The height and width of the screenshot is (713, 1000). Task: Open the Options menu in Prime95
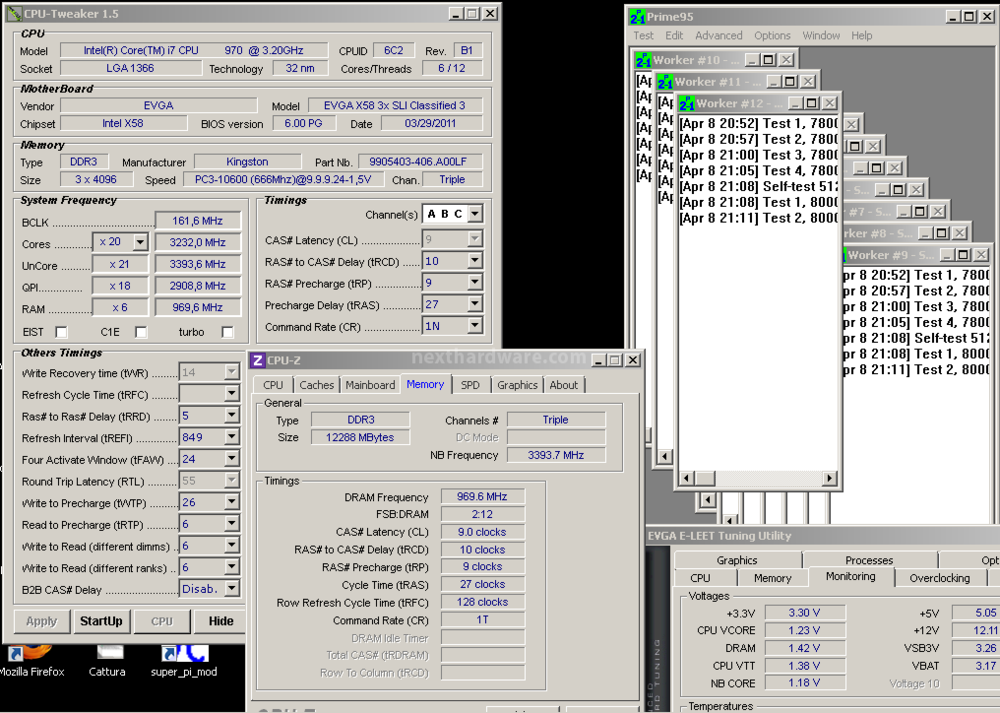coord(772,36)
